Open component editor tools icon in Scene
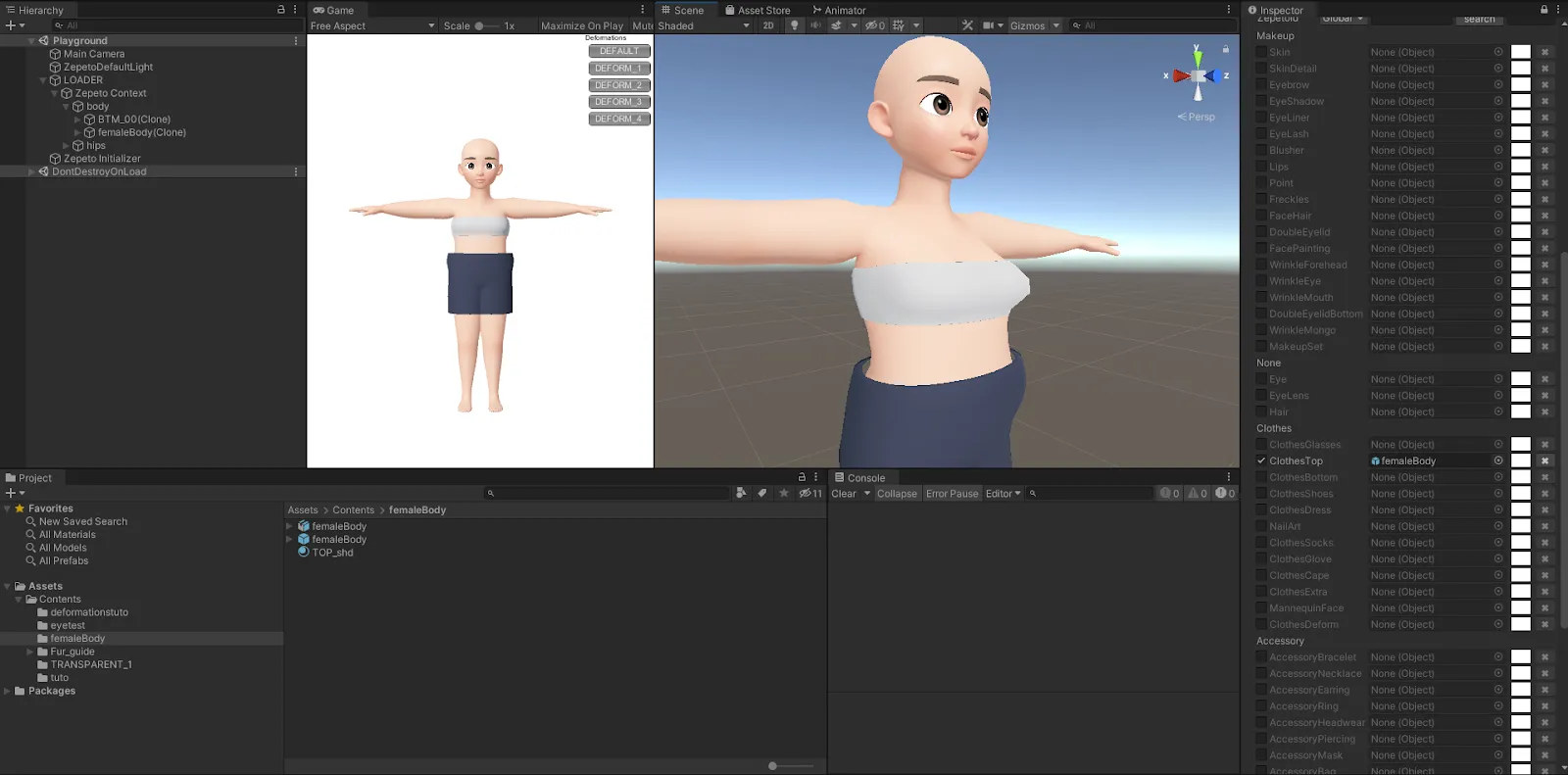Screen dimensions: 1568x775 967,25
